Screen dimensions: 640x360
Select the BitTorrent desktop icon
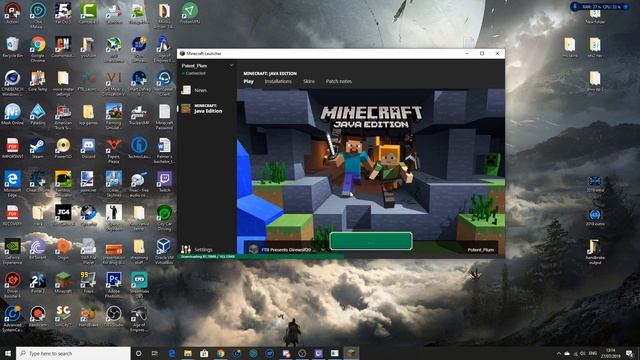click(38, 249)
